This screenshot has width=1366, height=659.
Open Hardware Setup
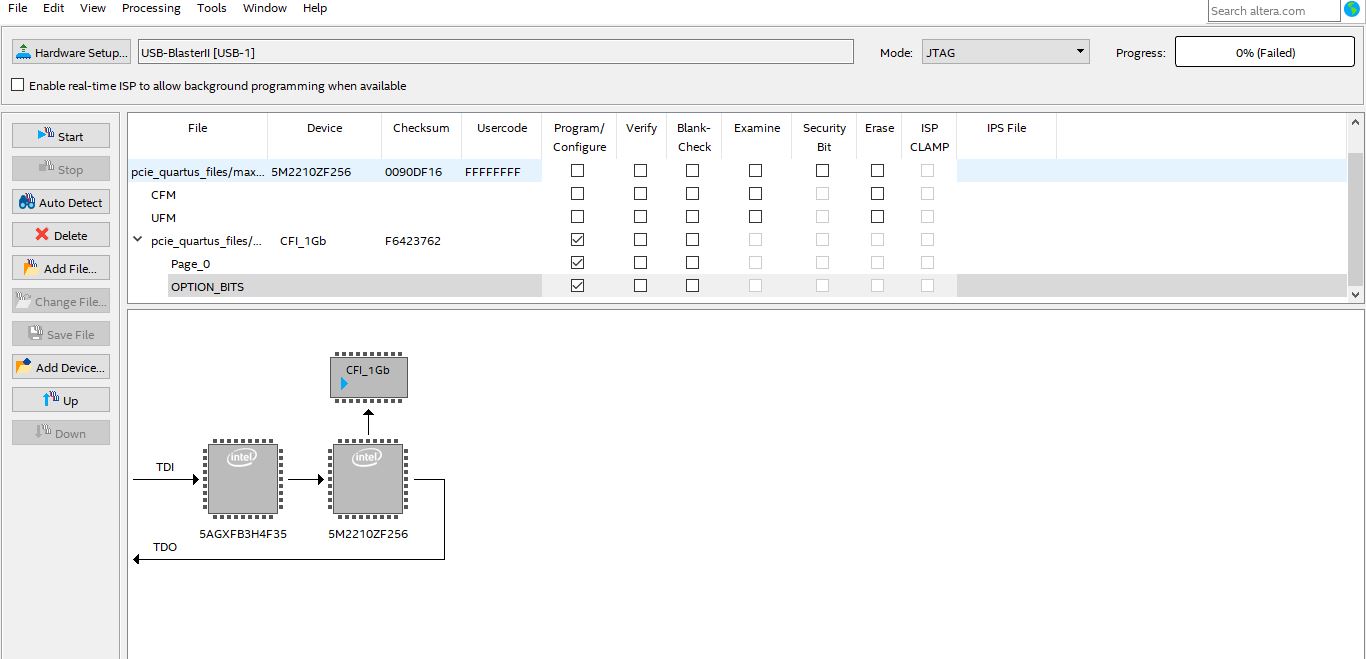pyautogui.click(x=71, y=52)
